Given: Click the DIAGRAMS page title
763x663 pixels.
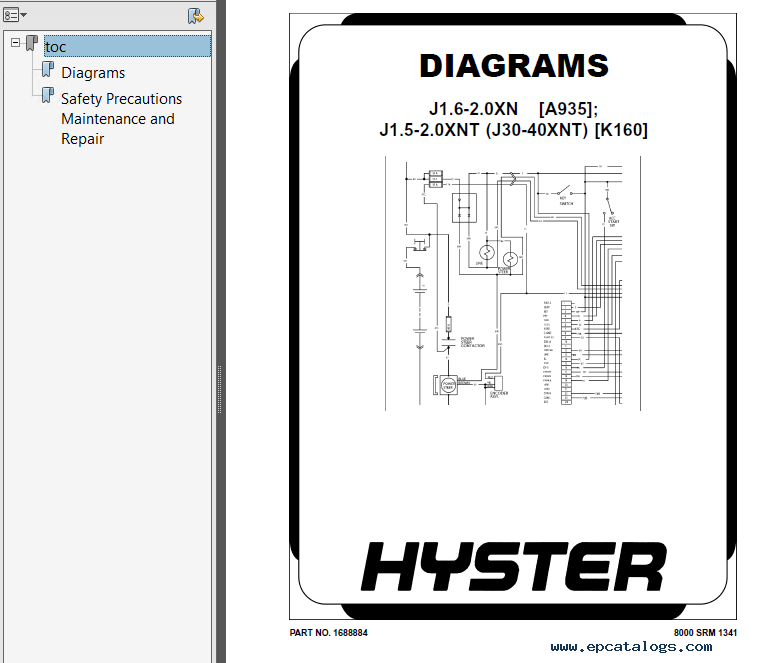Looking at the screenshot, I should pyautogui.click(x=514, y=66).
